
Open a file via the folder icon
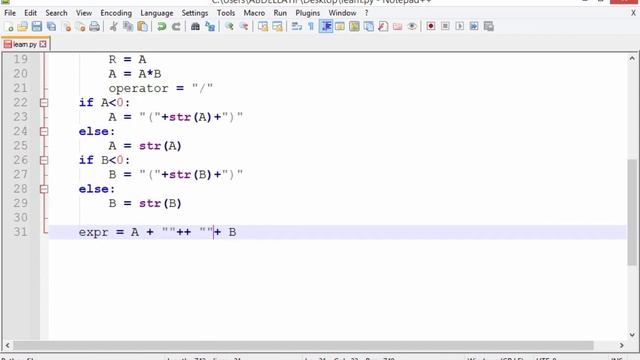click(23, 27)
